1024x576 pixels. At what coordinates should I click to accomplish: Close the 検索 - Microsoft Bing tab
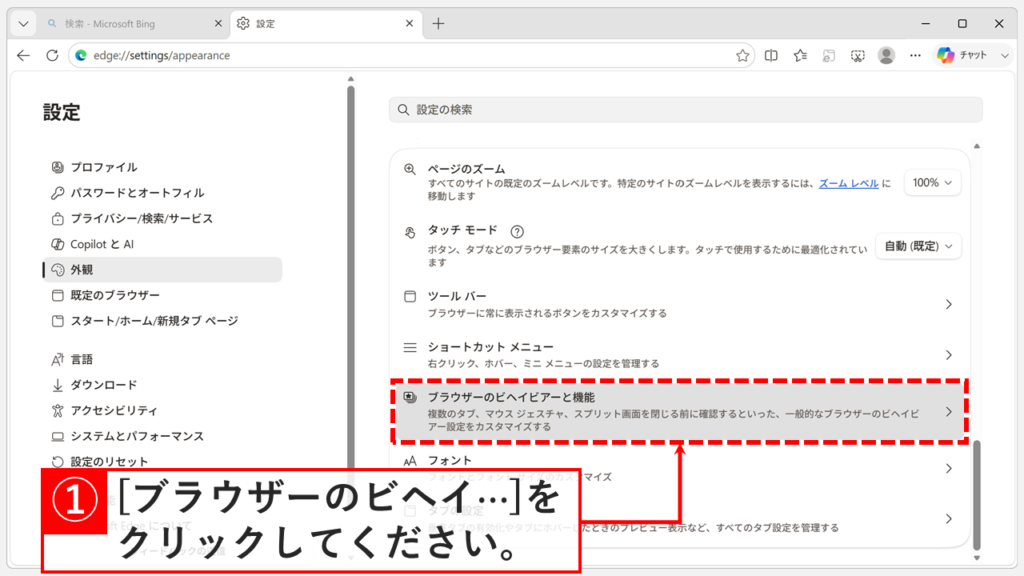(x=218, y=24)
